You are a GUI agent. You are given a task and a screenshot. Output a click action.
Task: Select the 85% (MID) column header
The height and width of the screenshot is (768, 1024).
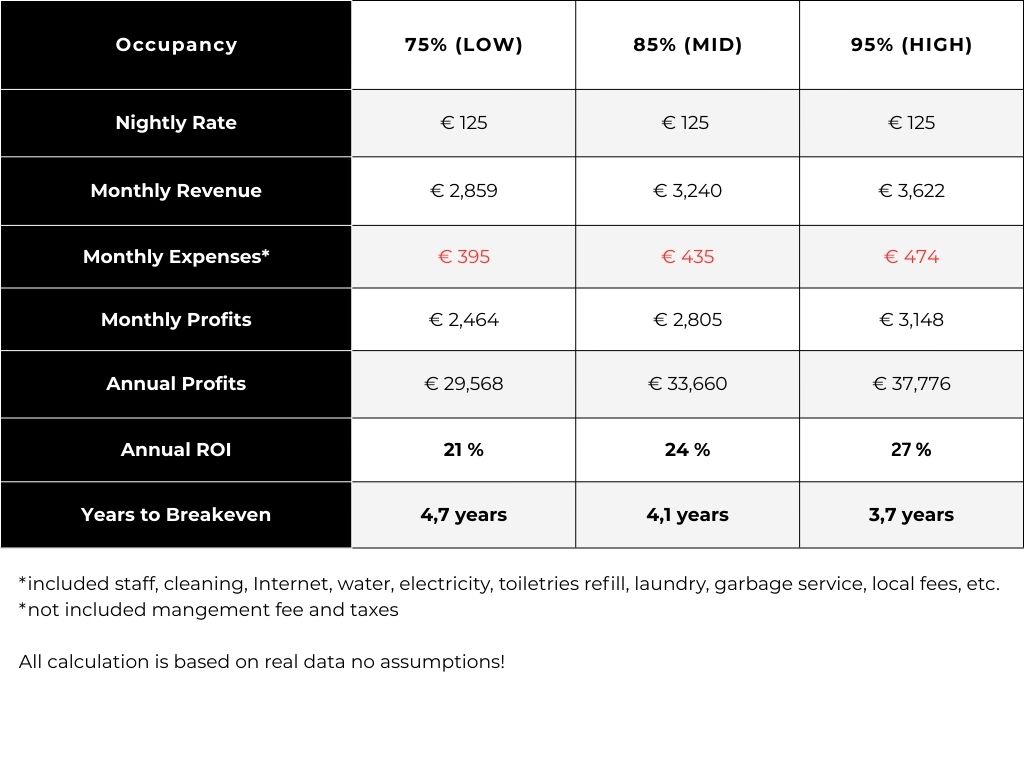(687, 45)
